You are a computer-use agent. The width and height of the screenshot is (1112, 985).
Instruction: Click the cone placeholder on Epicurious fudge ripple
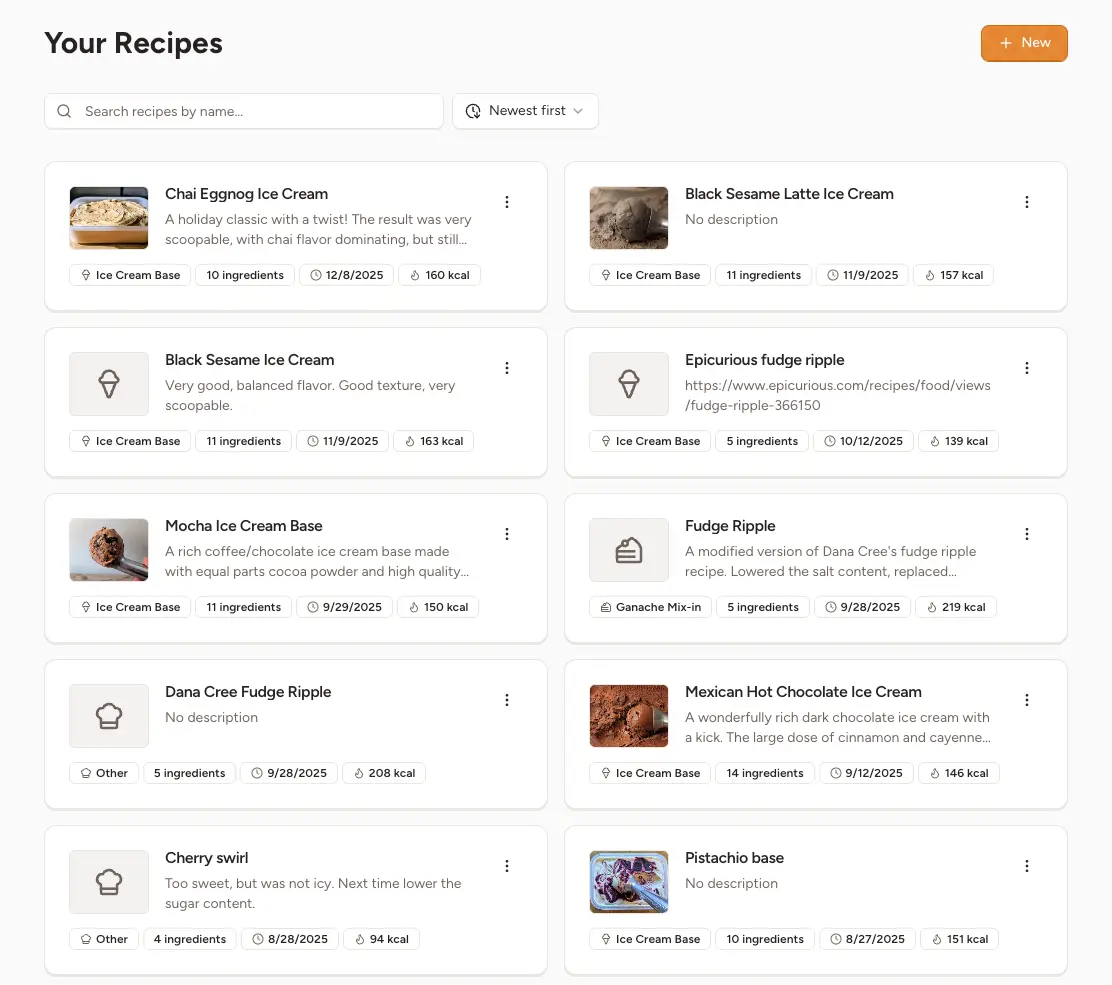pos(628,383)
